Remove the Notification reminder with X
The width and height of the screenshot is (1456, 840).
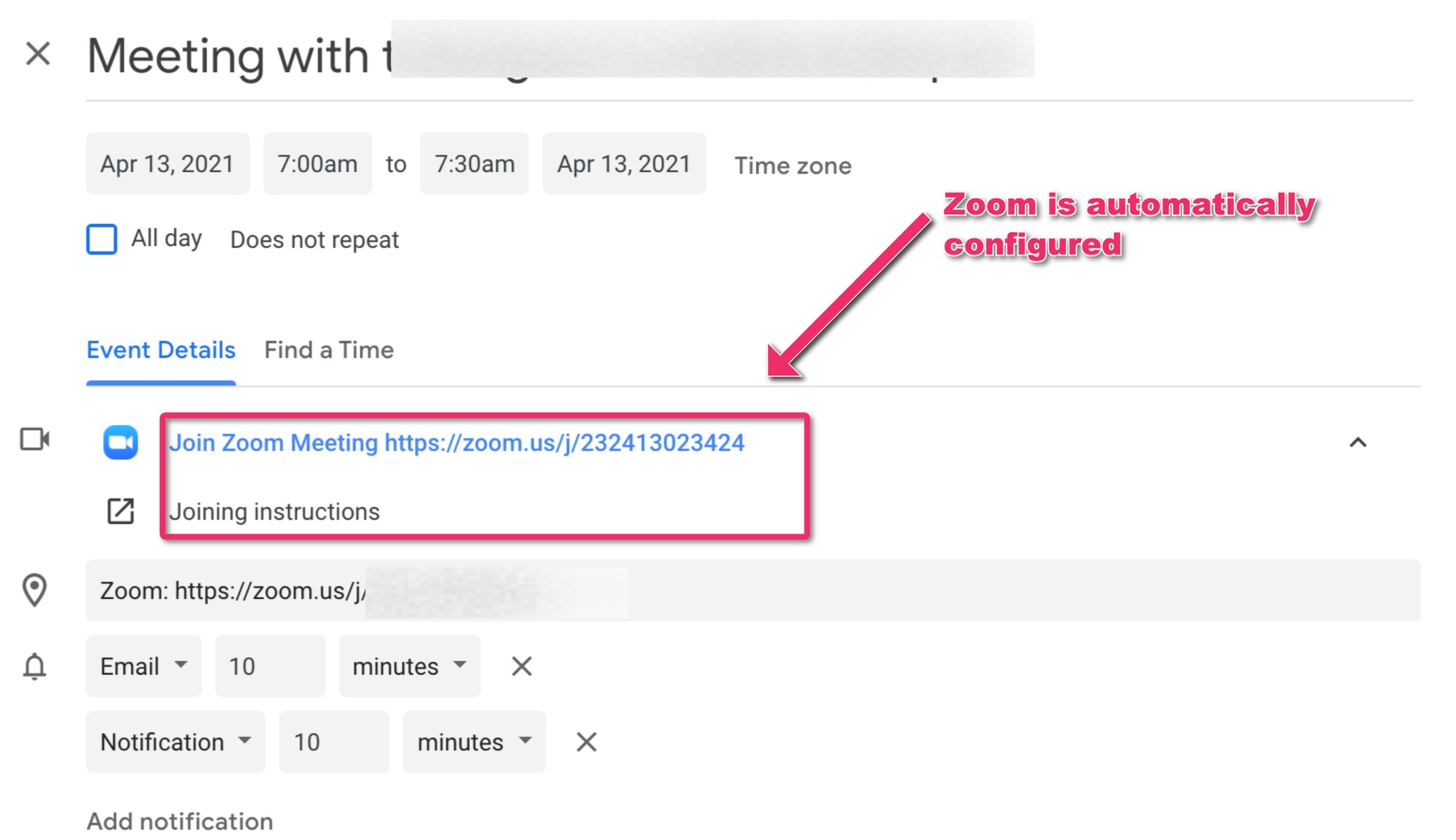(586, 742)
